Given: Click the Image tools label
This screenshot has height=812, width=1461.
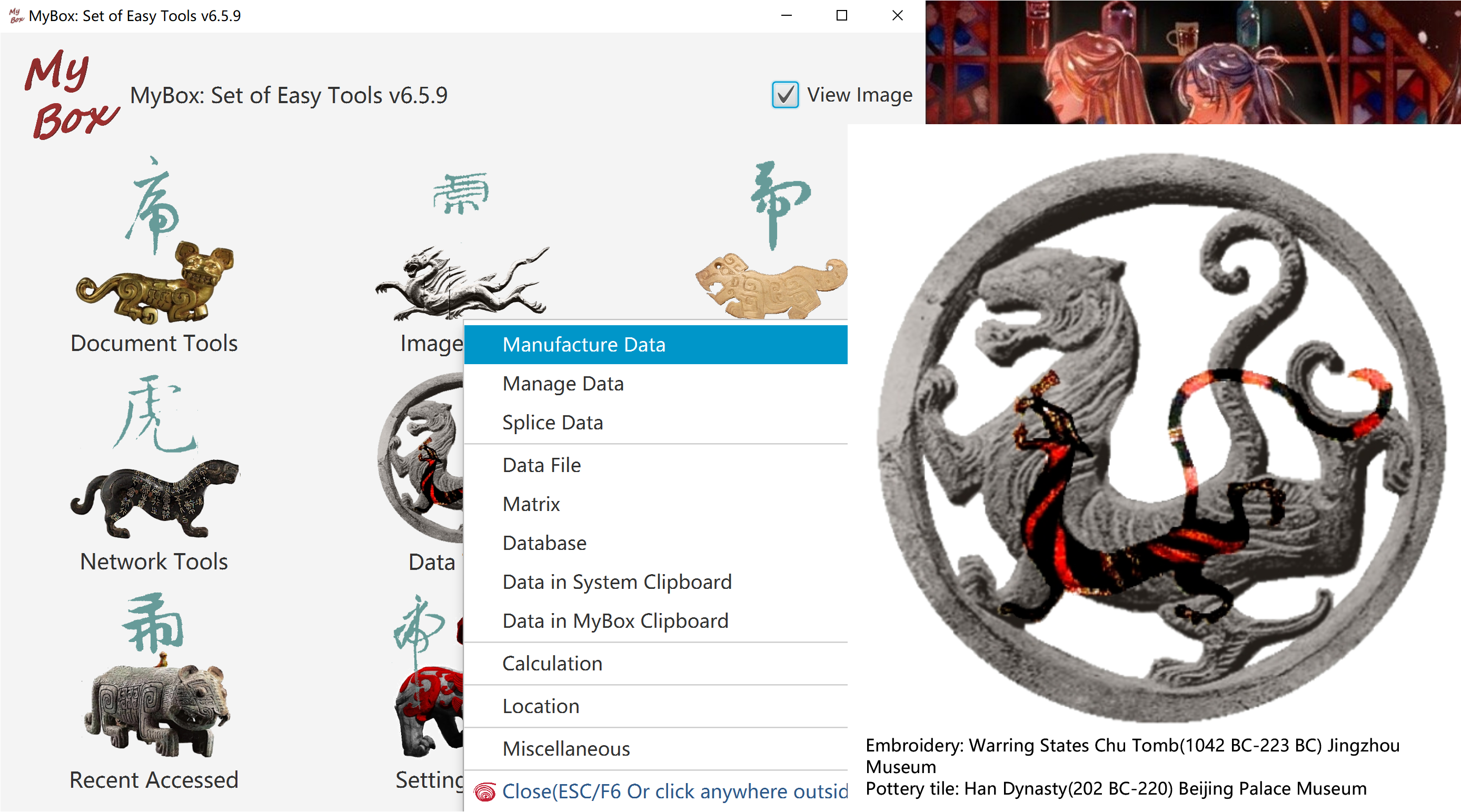Looking at the screenshot, I should pyautogui.click(x=432, y=344).
